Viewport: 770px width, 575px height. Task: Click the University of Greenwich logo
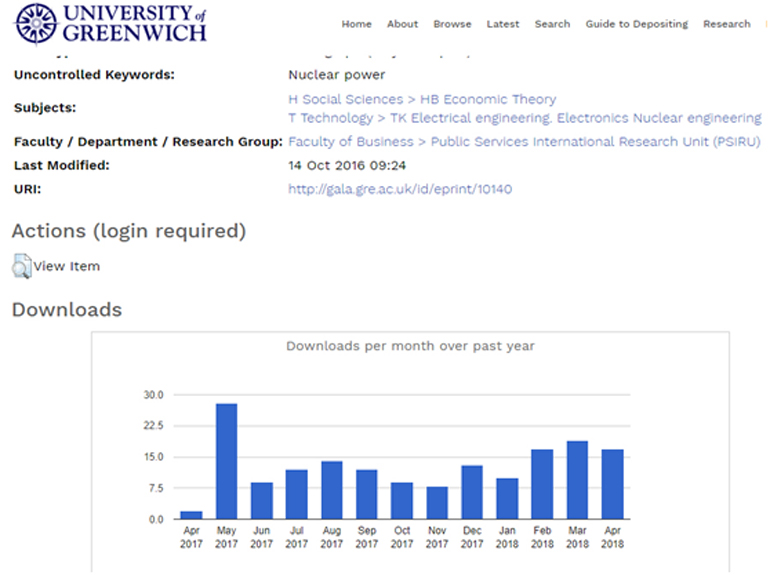[x=111, y=22]
